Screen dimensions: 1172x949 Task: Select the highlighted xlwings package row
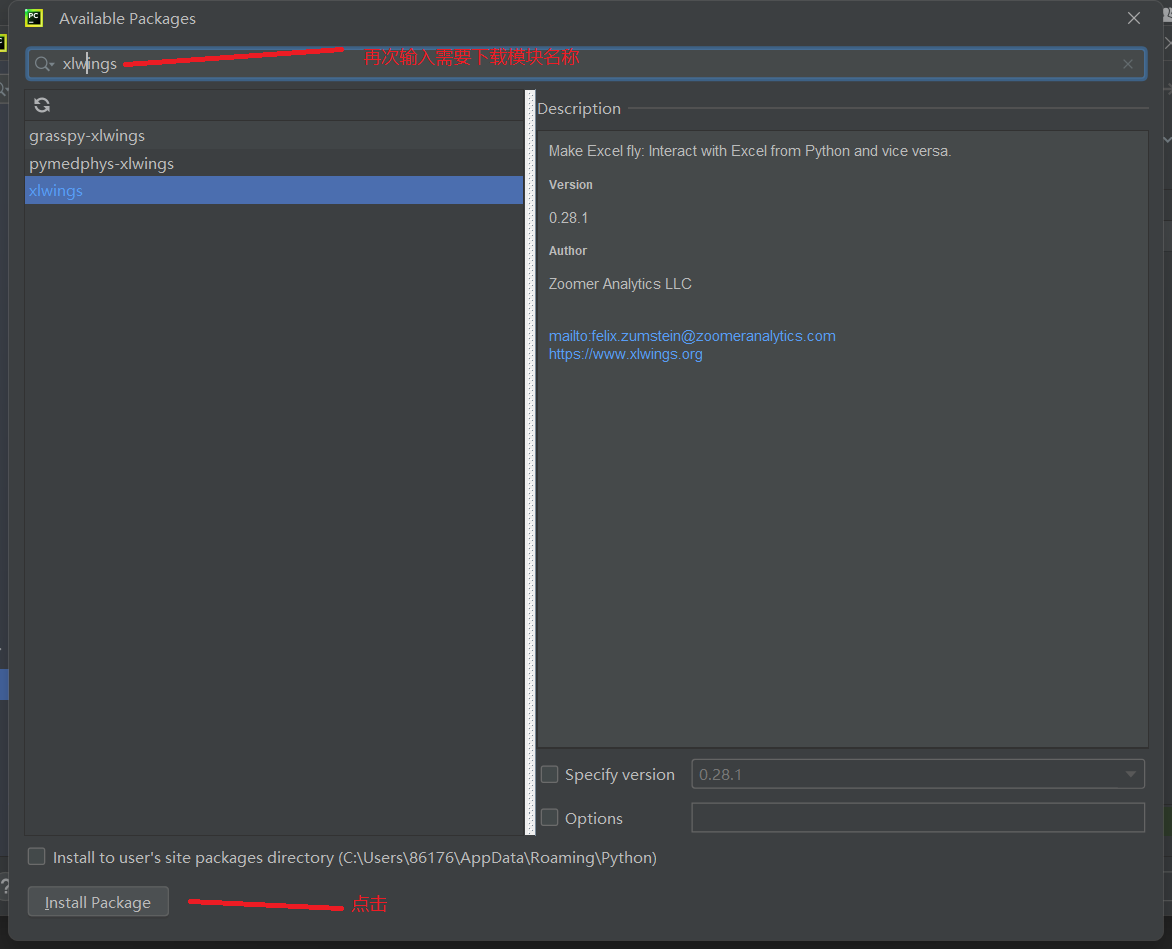tap(274, 191)
